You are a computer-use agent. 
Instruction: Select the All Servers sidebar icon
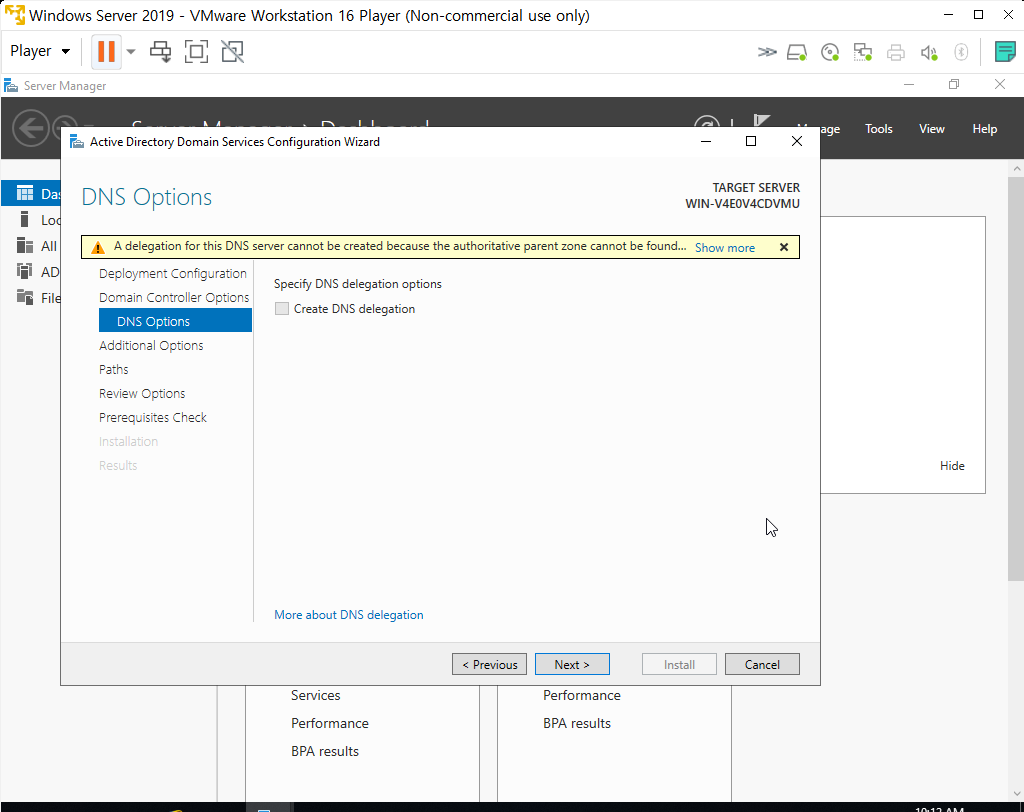pyautogui.click(x=25, y=246)
